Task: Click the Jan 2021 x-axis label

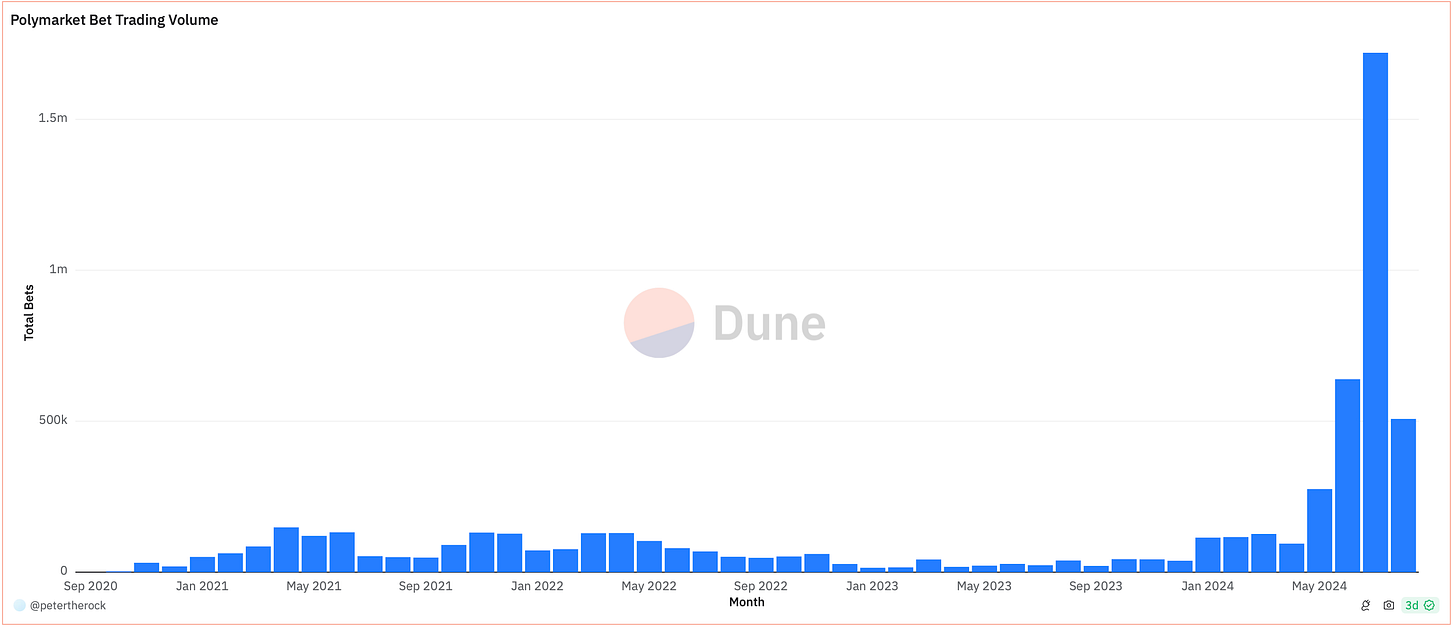Action: coord(202,586)
